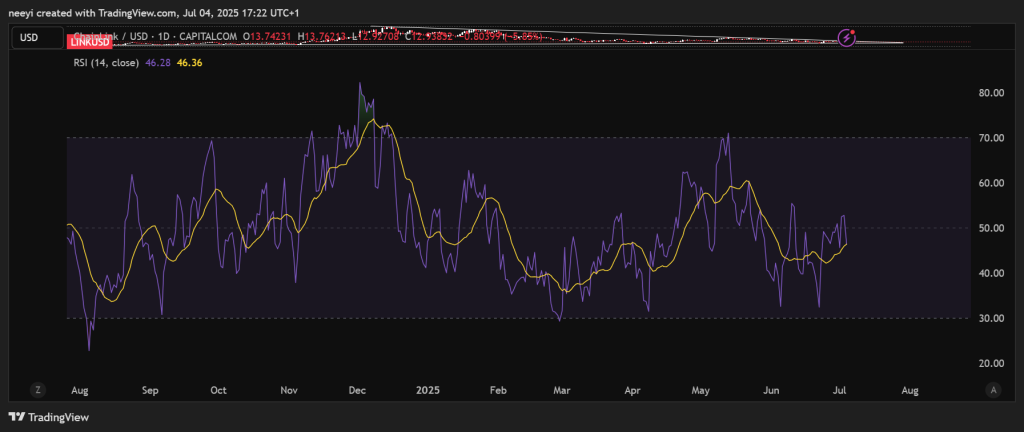Image resolution: width=1024 pixels, height=432 pixels.
Task: Click the purple lightning flash icon
Action: click(847, 38)
